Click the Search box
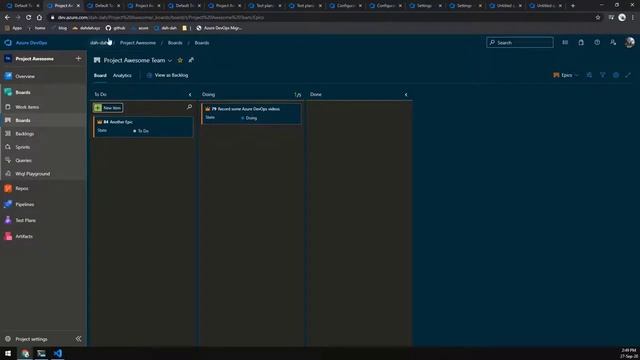The width and height of the screenshot is (640, 360). tap(520, 42)
